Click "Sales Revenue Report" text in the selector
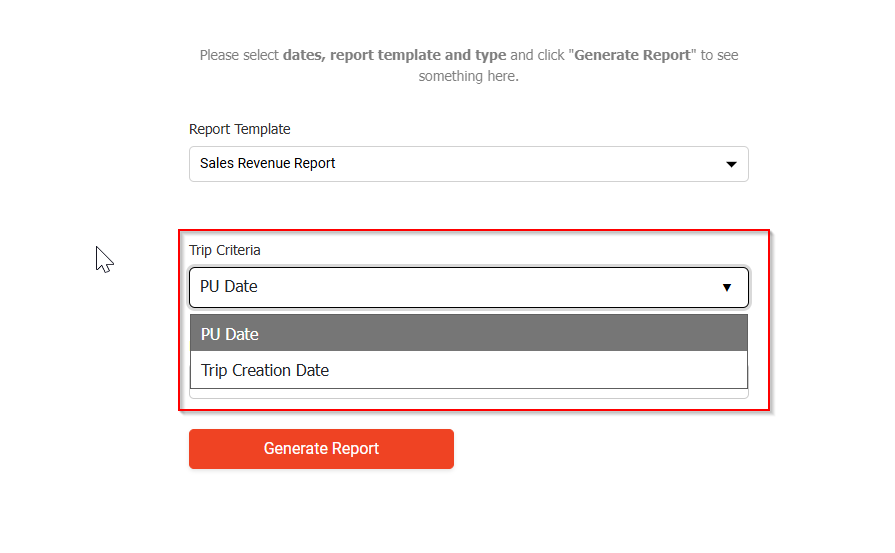Viewport: 895px width, 553px height. tap(268, 163)
